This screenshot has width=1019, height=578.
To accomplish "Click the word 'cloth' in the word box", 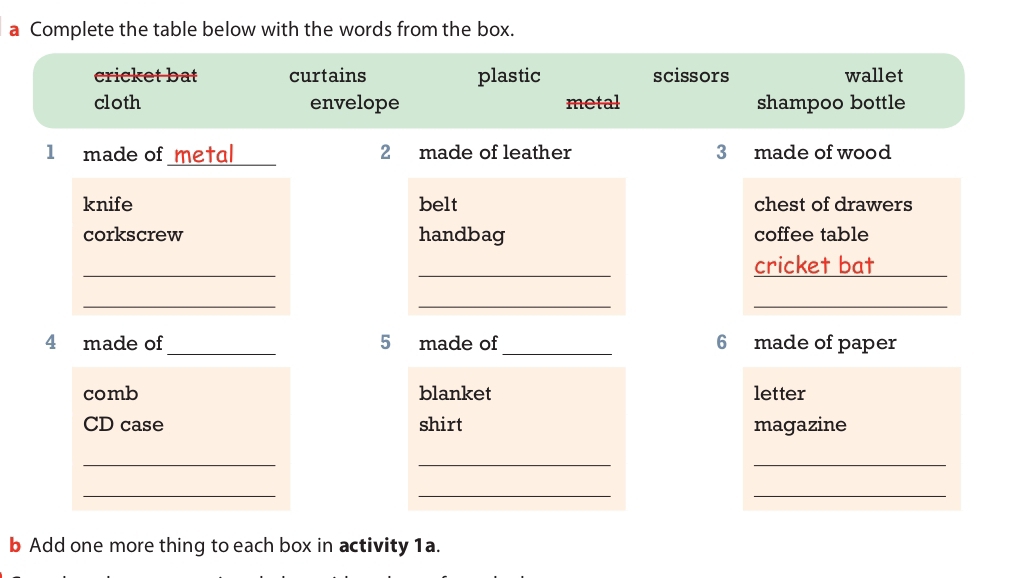I will (x=117, y=103).
